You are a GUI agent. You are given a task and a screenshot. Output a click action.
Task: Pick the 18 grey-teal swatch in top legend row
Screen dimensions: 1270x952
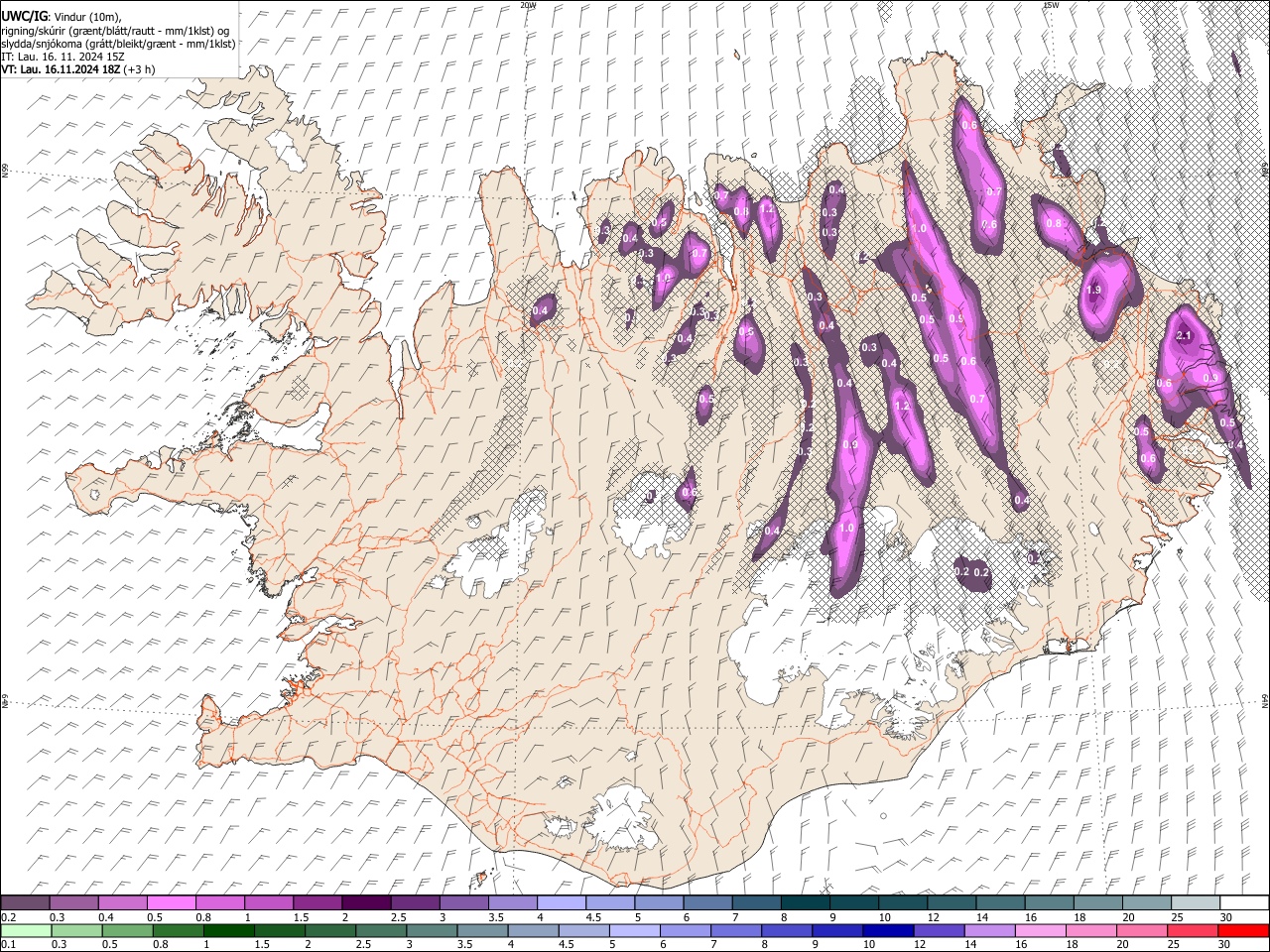(1096, 902)
